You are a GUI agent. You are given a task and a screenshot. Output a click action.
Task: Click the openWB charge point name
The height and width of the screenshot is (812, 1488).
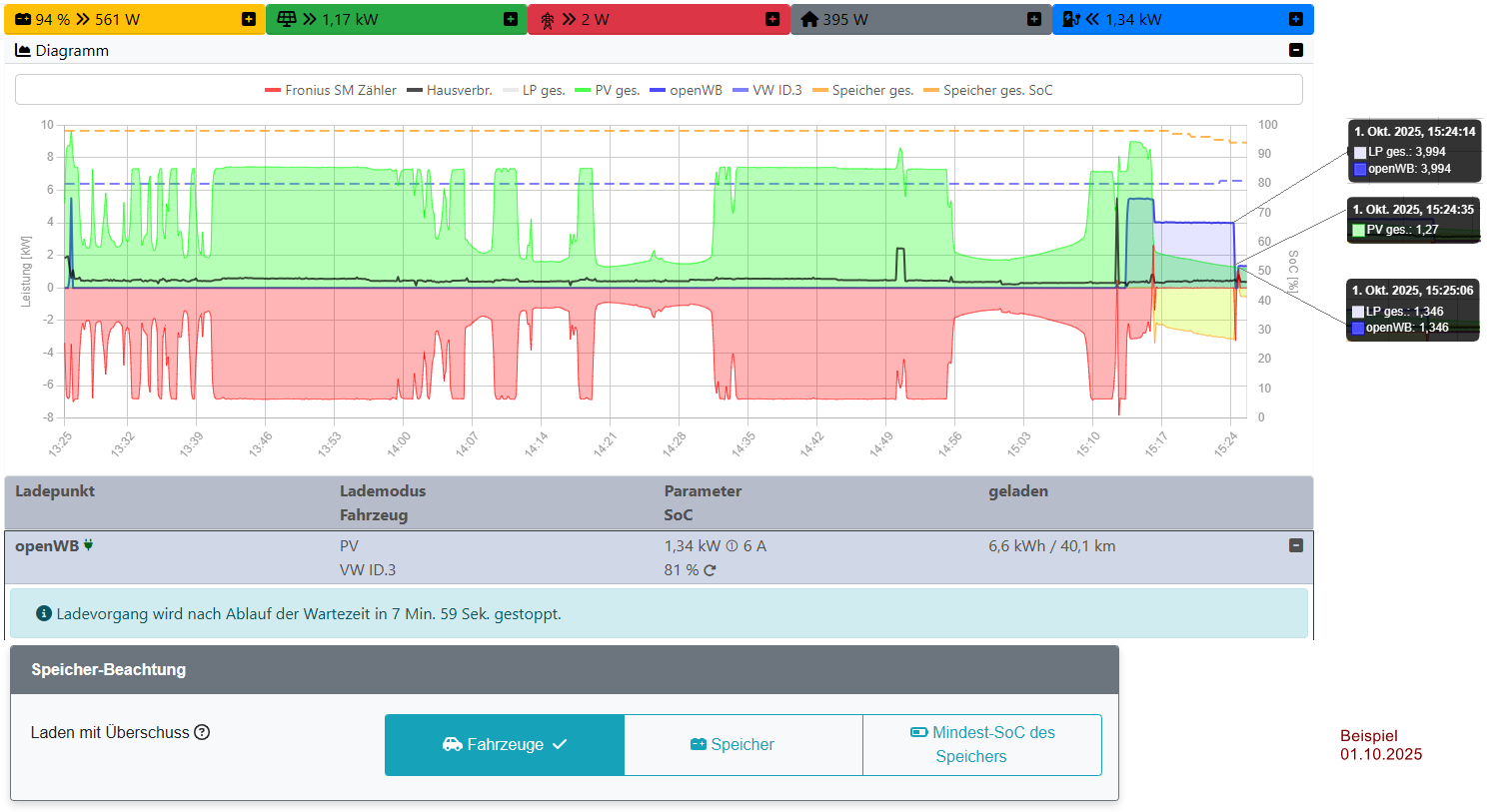47,546
